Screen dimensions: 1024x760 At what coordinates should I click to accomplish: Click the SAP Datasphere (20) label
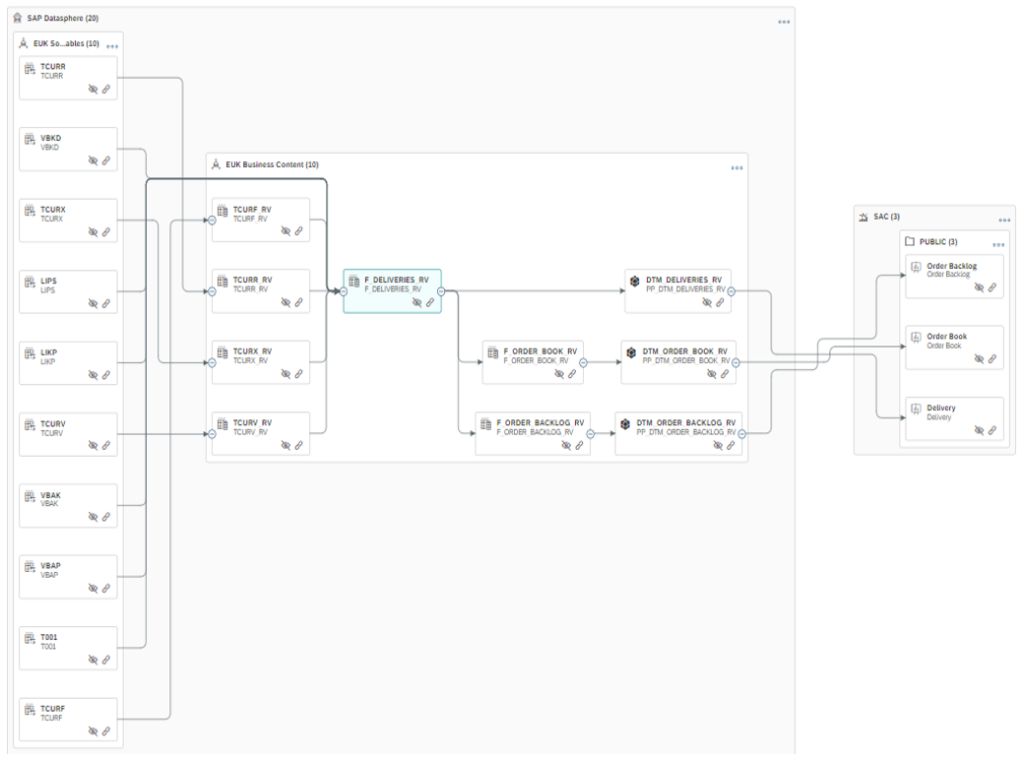click(63, 18)
